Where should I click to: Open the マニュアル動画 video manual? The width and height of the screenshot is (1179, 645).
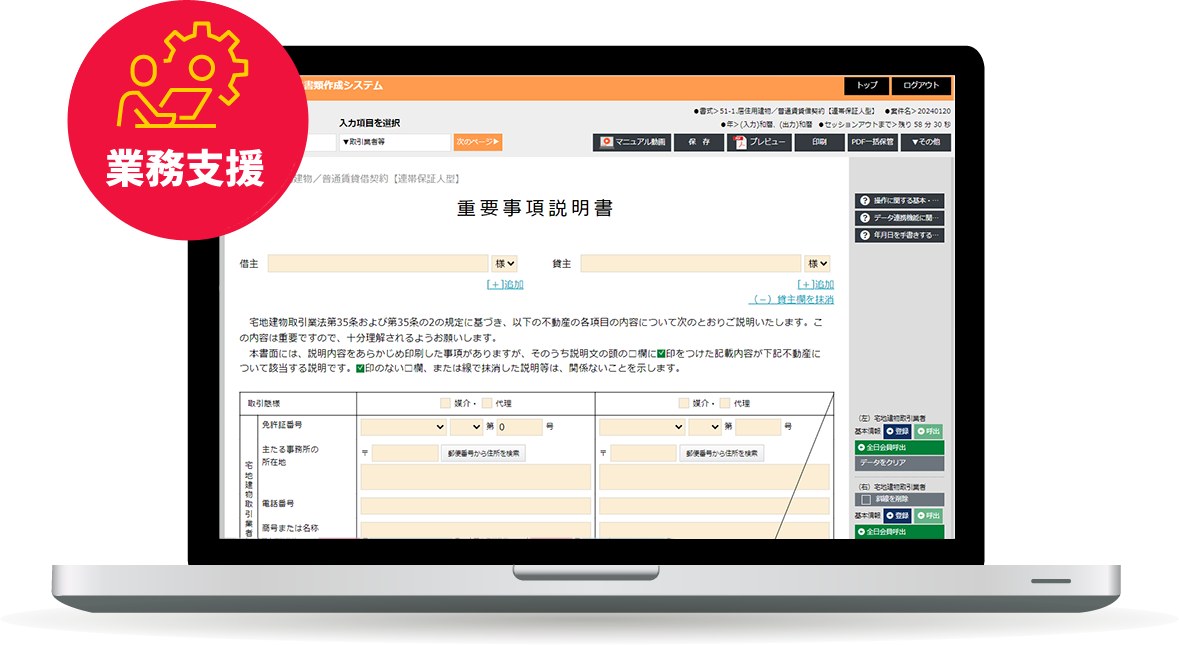click(x=632, y=143)
